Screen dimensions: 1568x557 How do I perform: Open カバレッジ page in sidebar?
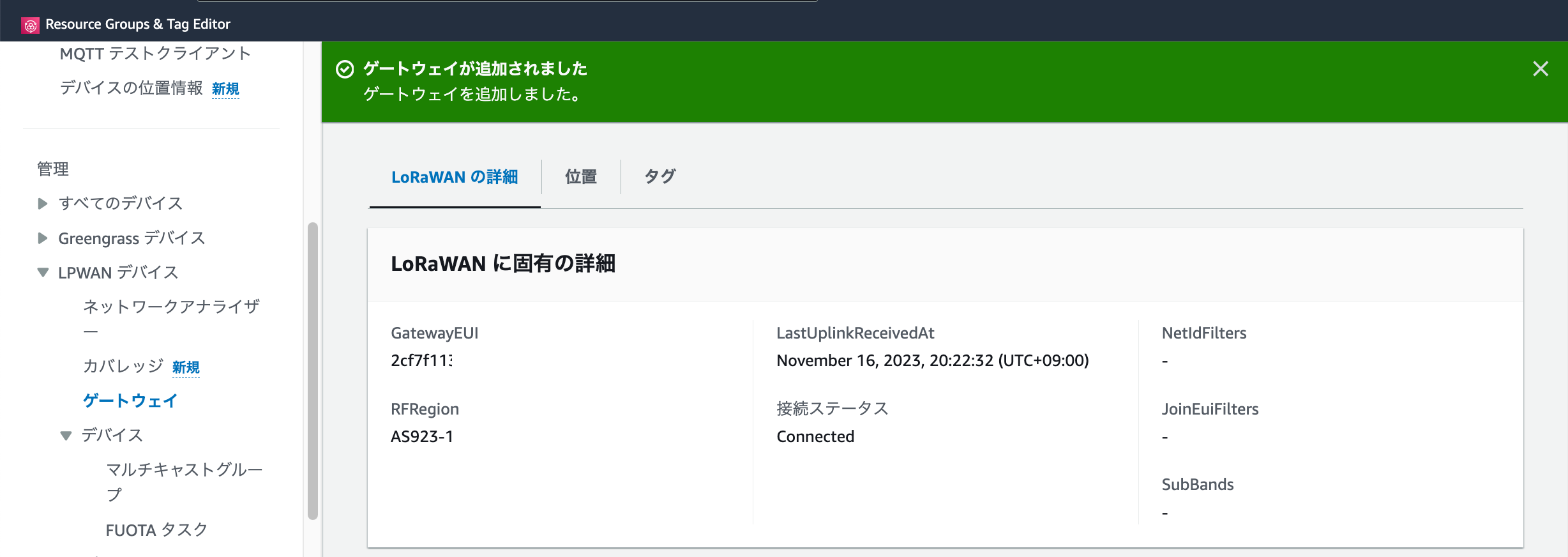point(123,366)
